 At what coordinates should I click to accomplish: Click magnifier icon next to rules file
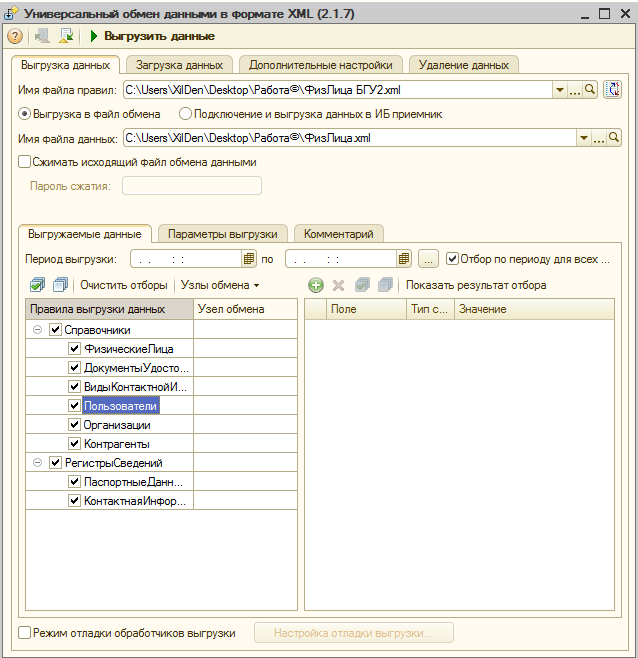click(x=590, y=90)
